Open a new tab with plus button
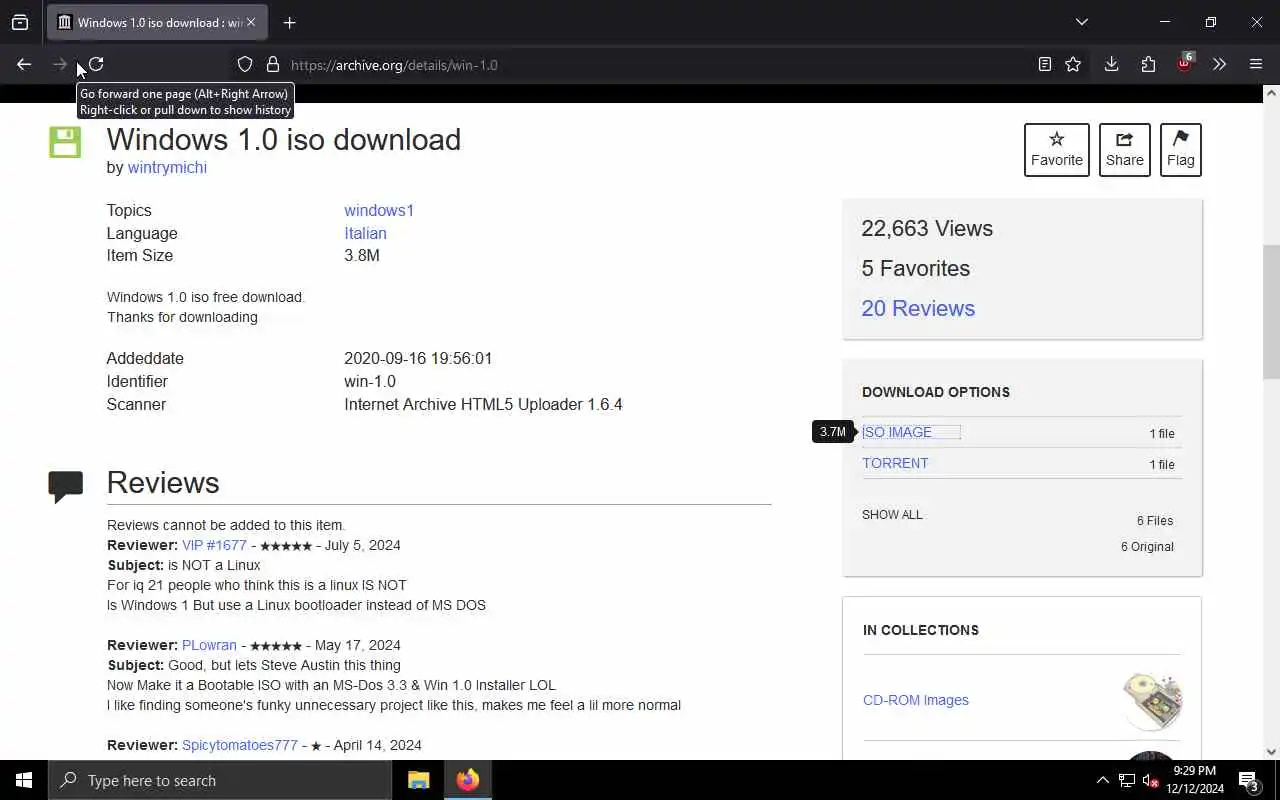The height and width of the screenshot is (800, 1280). (x=289, y=22)
